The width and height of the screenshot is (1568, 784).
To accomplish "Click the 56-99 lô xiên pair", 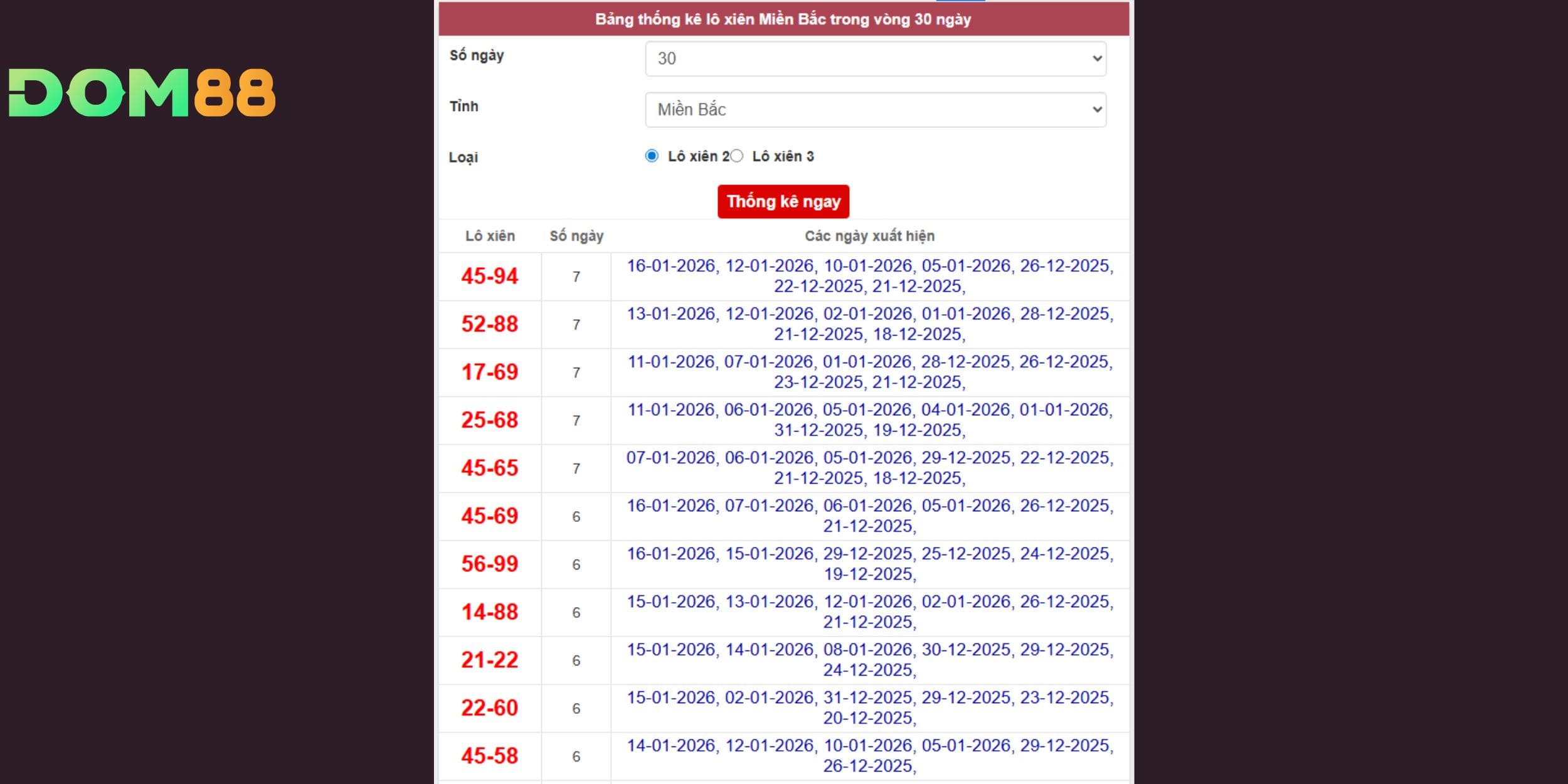I will [490, 564].
